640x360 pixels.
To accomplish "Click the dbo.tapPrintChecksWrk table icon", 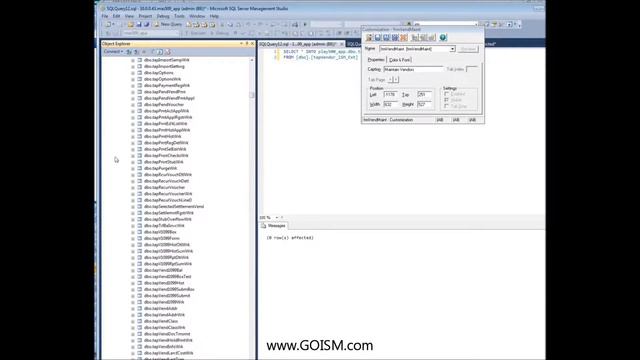I will (140, 156).
